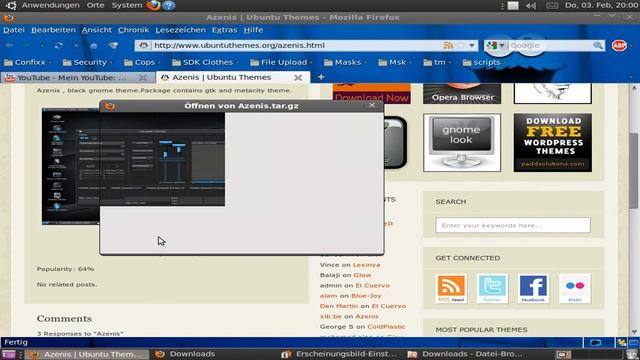This screenshot has width=640, height=360.
Task: Expand the Cops bookmarks folder
Action: point(142,62)
